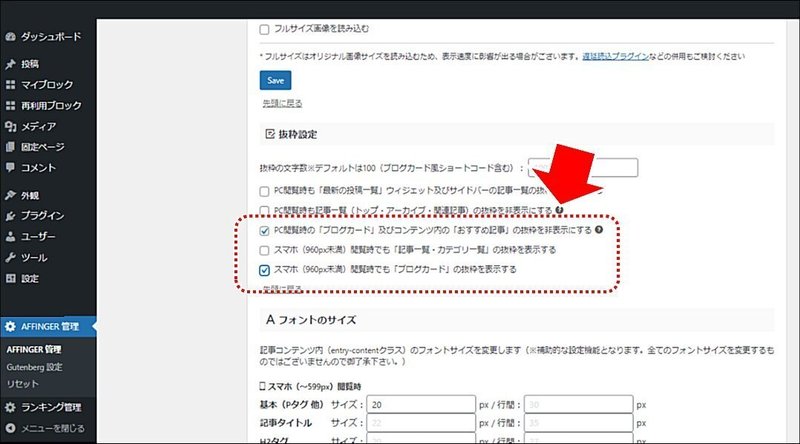
Task: Click the プラグイン plug icon
Action: [10, 216]
